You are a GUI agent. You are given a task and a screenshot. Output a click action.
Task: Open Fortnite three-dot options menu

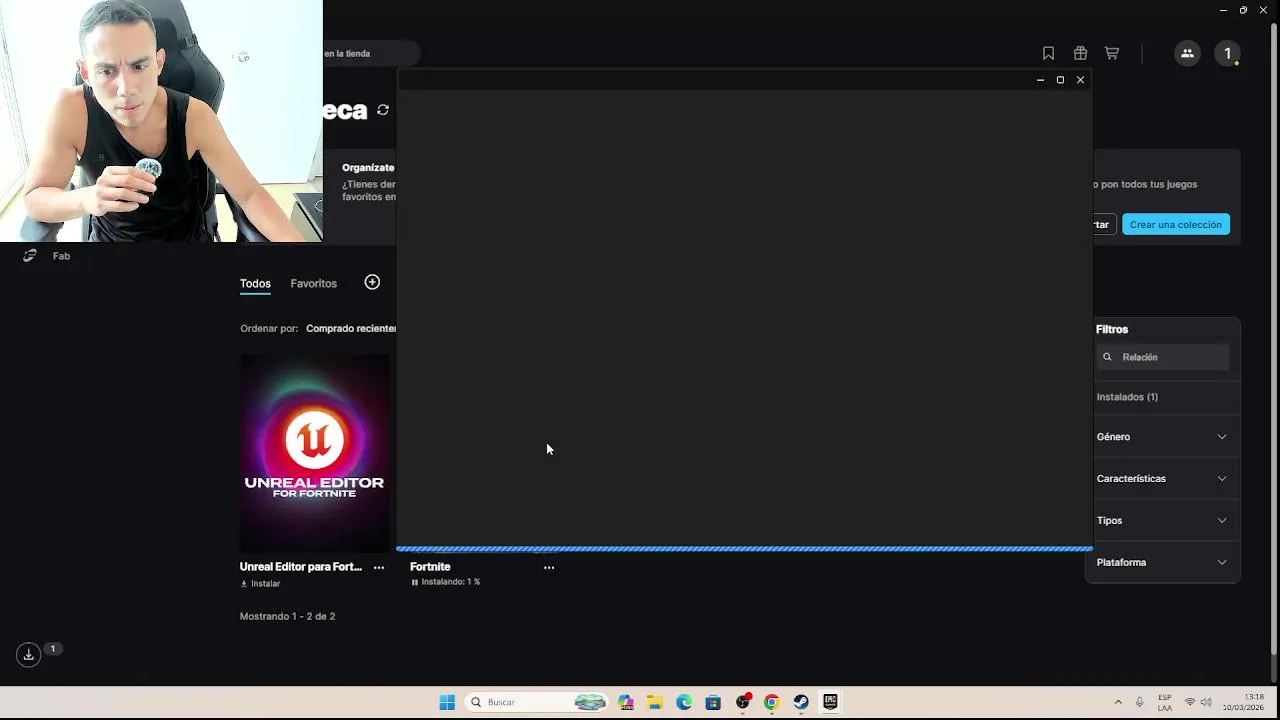click(x=549, y=567)
